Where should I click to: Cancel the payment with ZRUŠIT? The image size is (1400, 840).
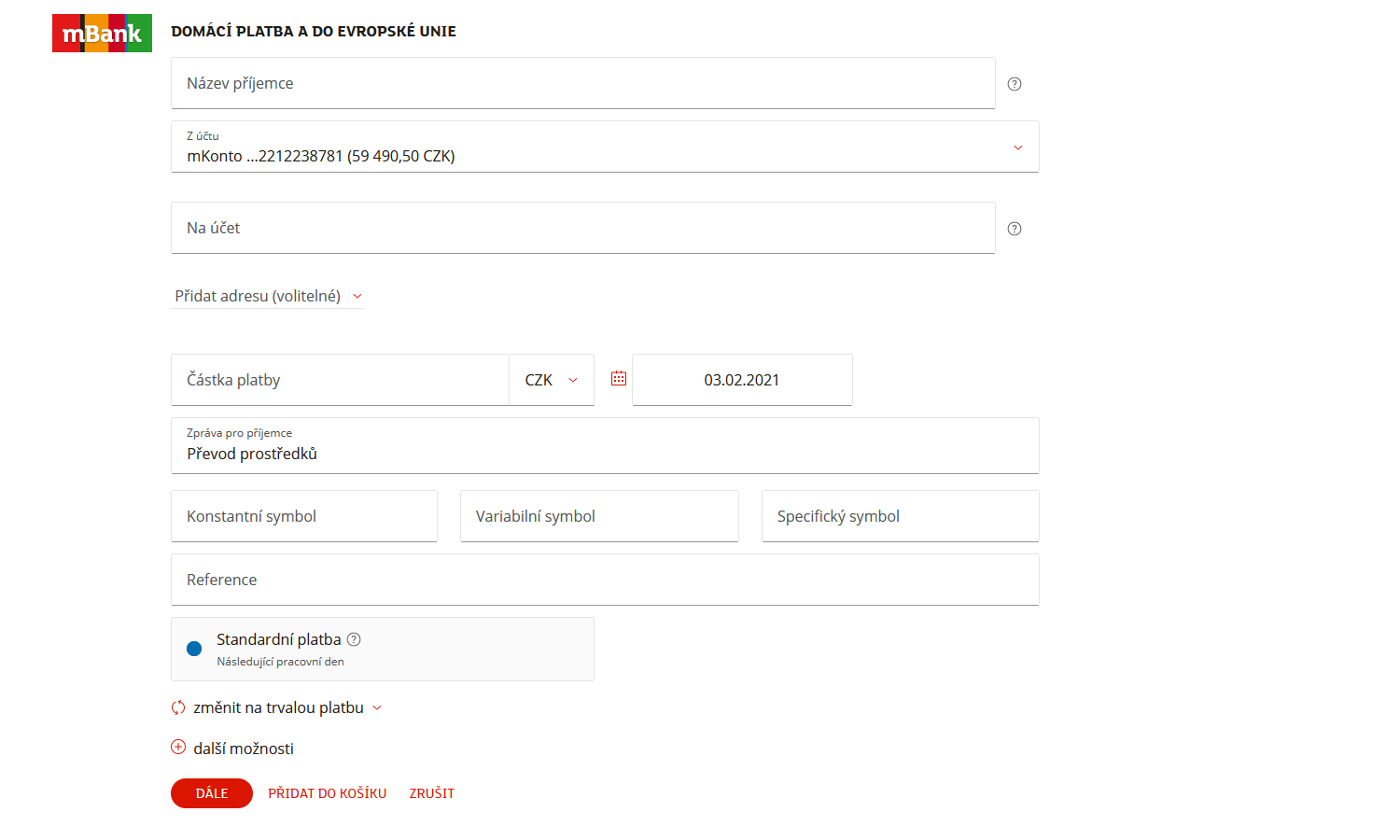[x=431, y=793]
